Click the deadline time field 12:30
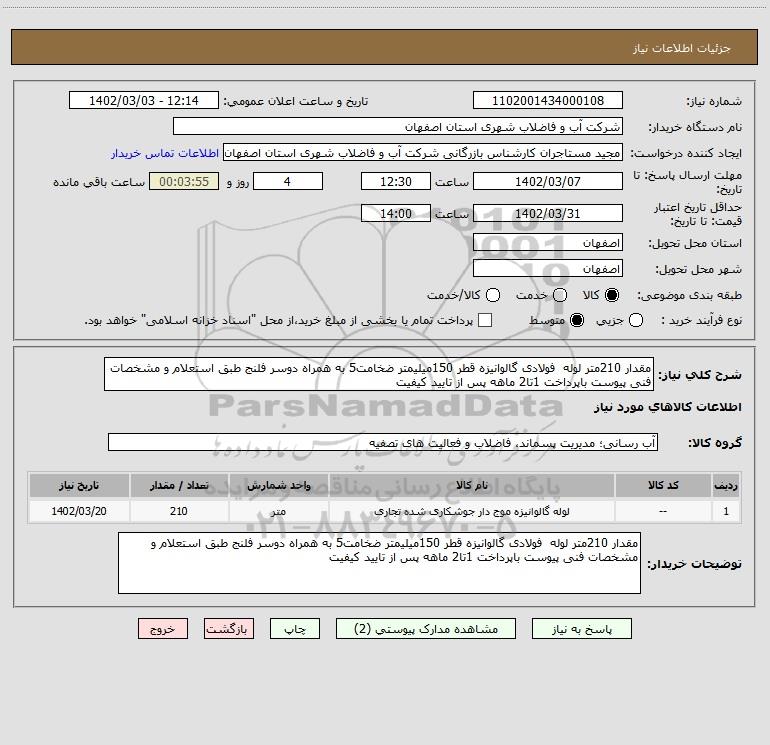The image size is (770, 745). pos(396,181)
